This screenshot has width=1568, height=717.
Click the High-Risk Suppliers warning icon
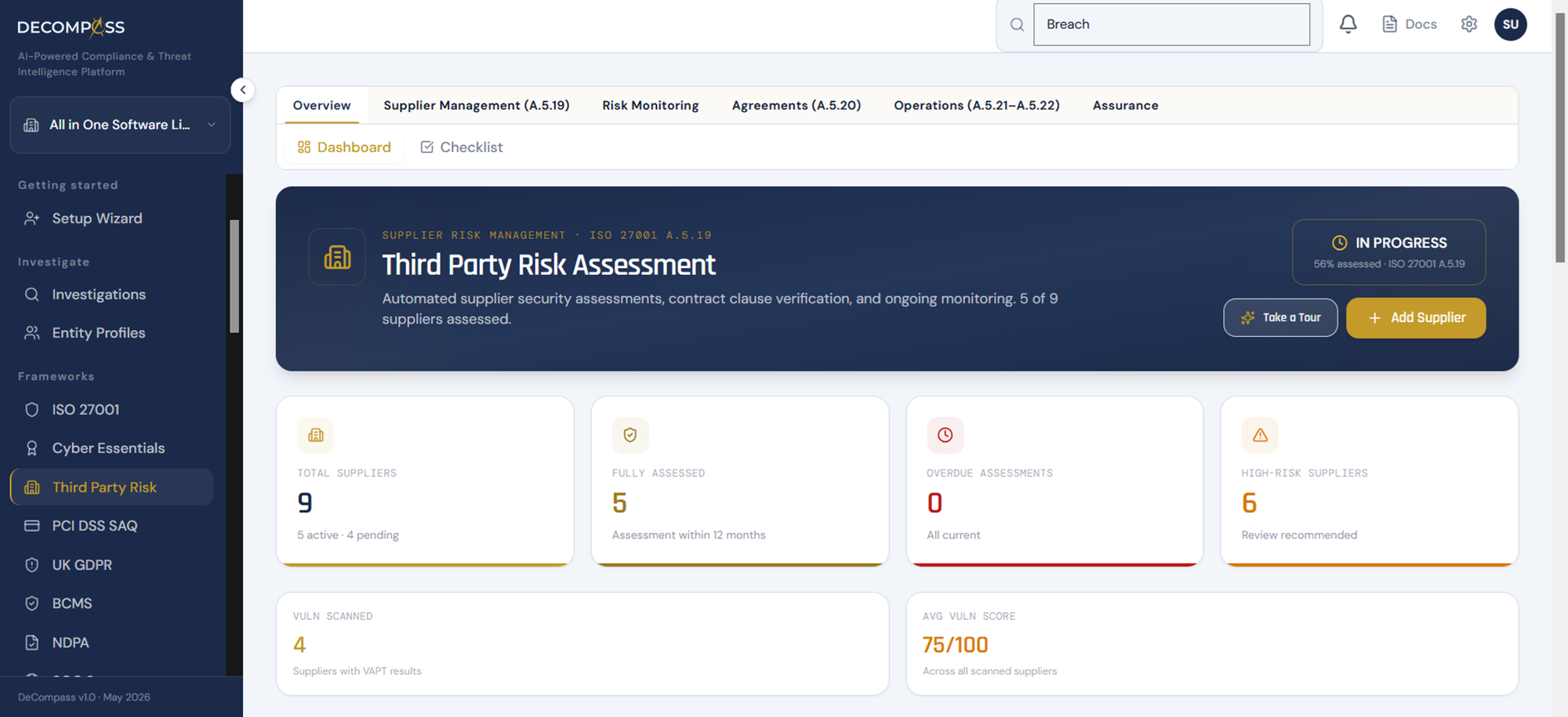click(x=1260, y=435)
